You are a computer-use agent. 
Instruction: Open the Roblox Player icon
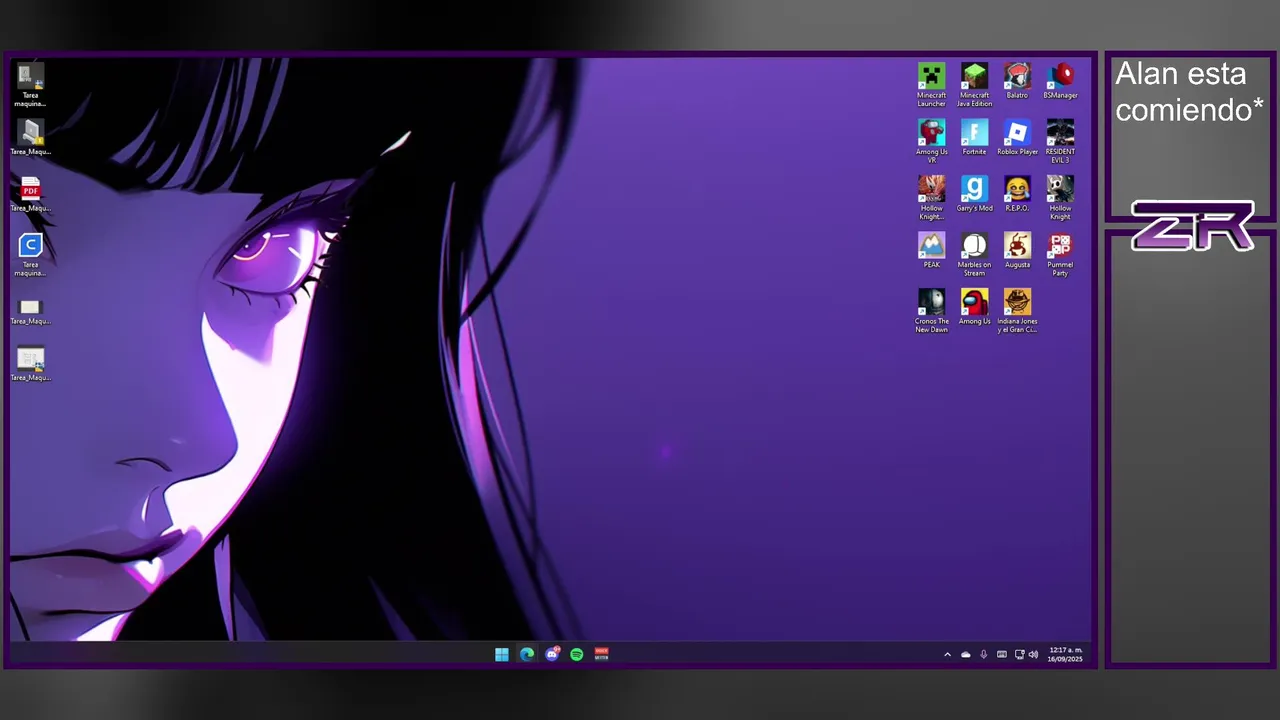pyautogui.click(x=1017, y=137)
